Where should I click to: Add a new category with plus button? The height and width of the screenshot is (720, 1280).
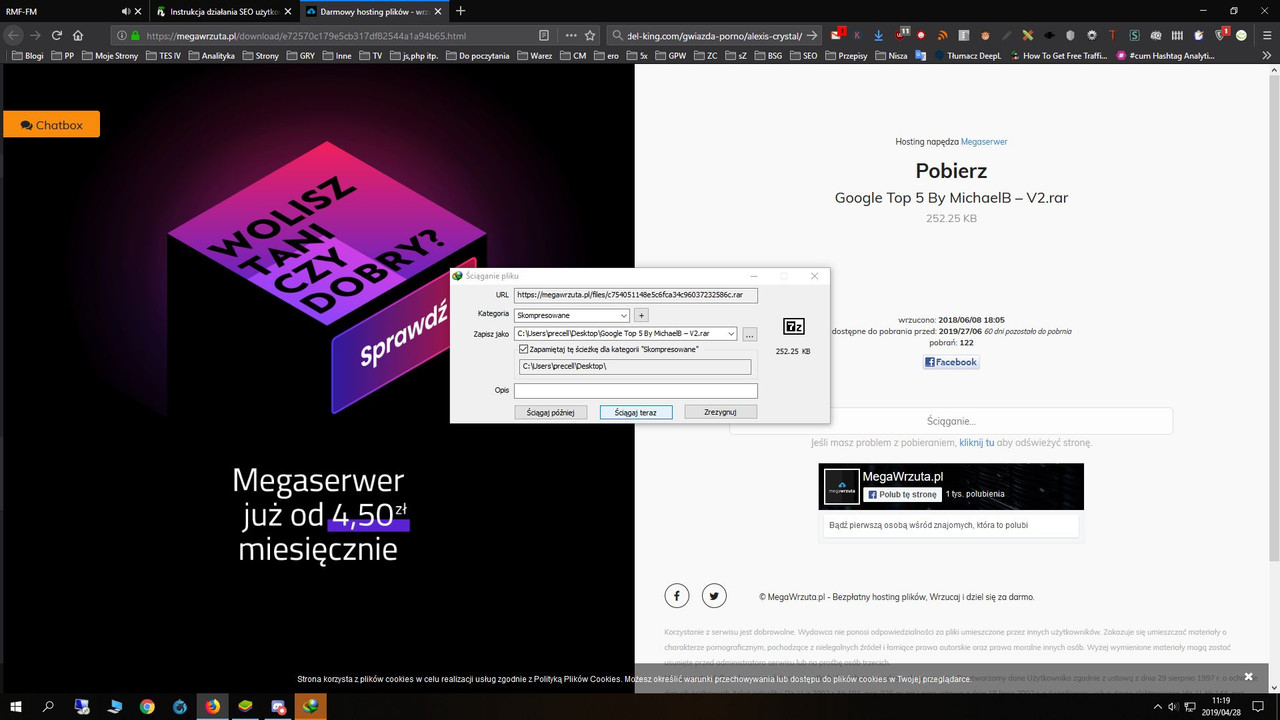(642, 315)
